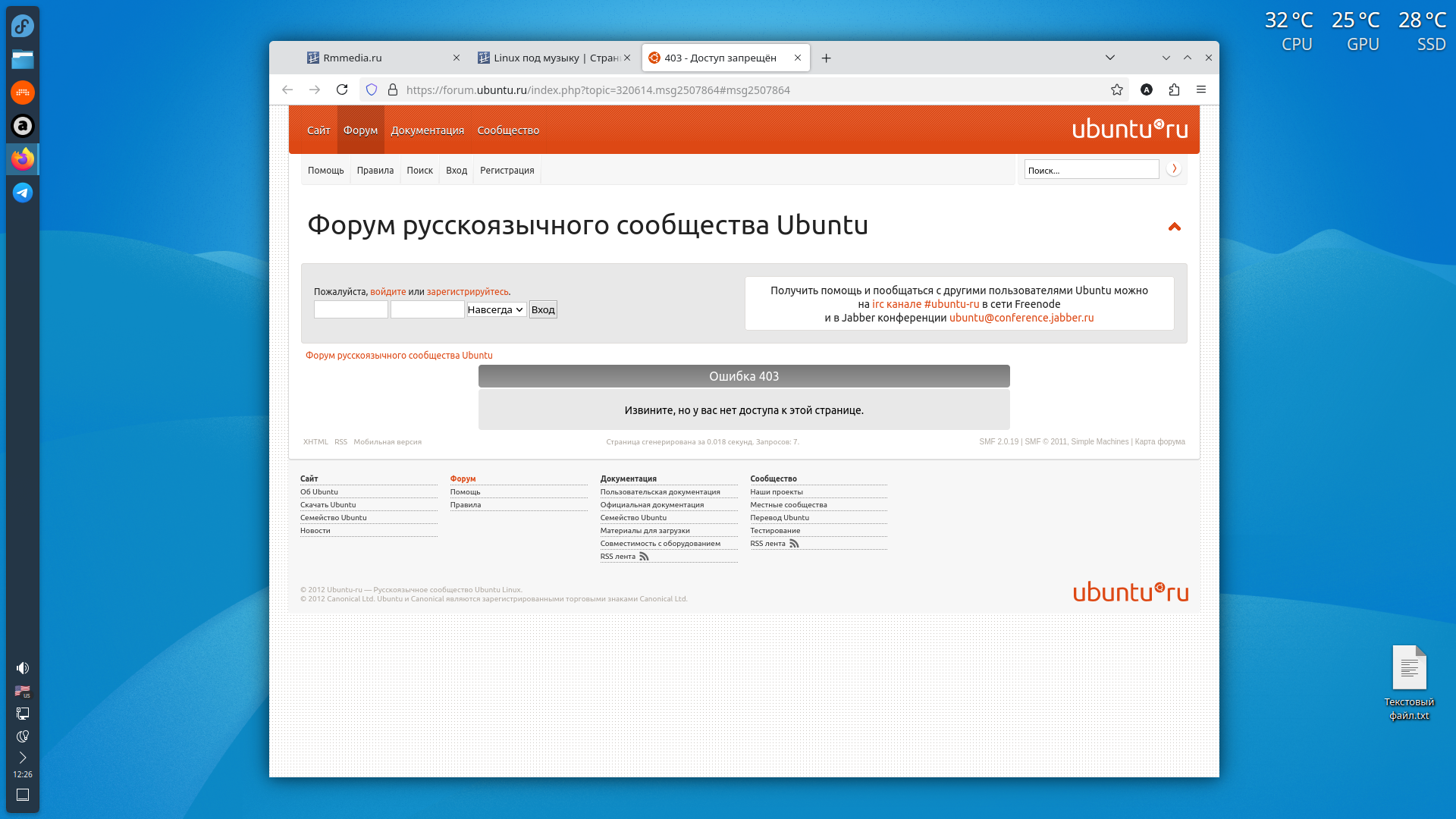Open the Документация site menu item
The height and width of the screenshot is (819, 1456).
coord(427,130)
